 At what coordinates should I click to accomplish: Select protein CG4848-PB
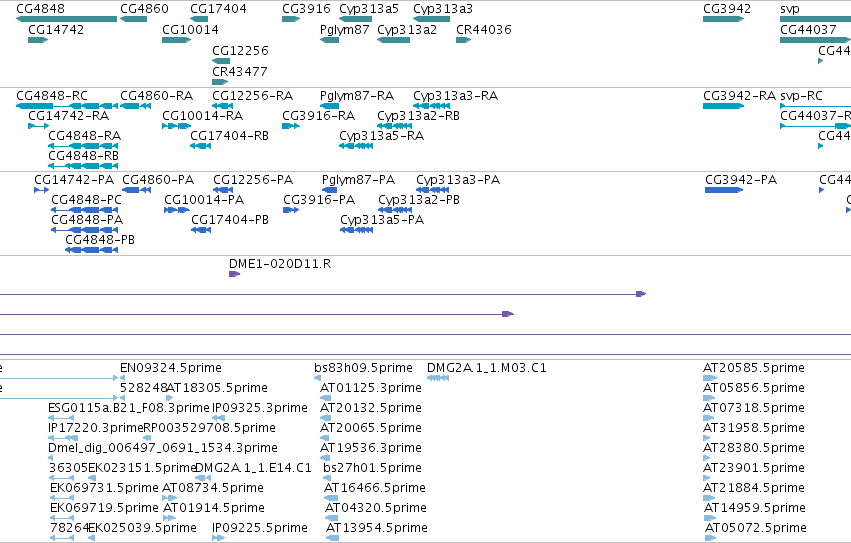tap(91, 250)
